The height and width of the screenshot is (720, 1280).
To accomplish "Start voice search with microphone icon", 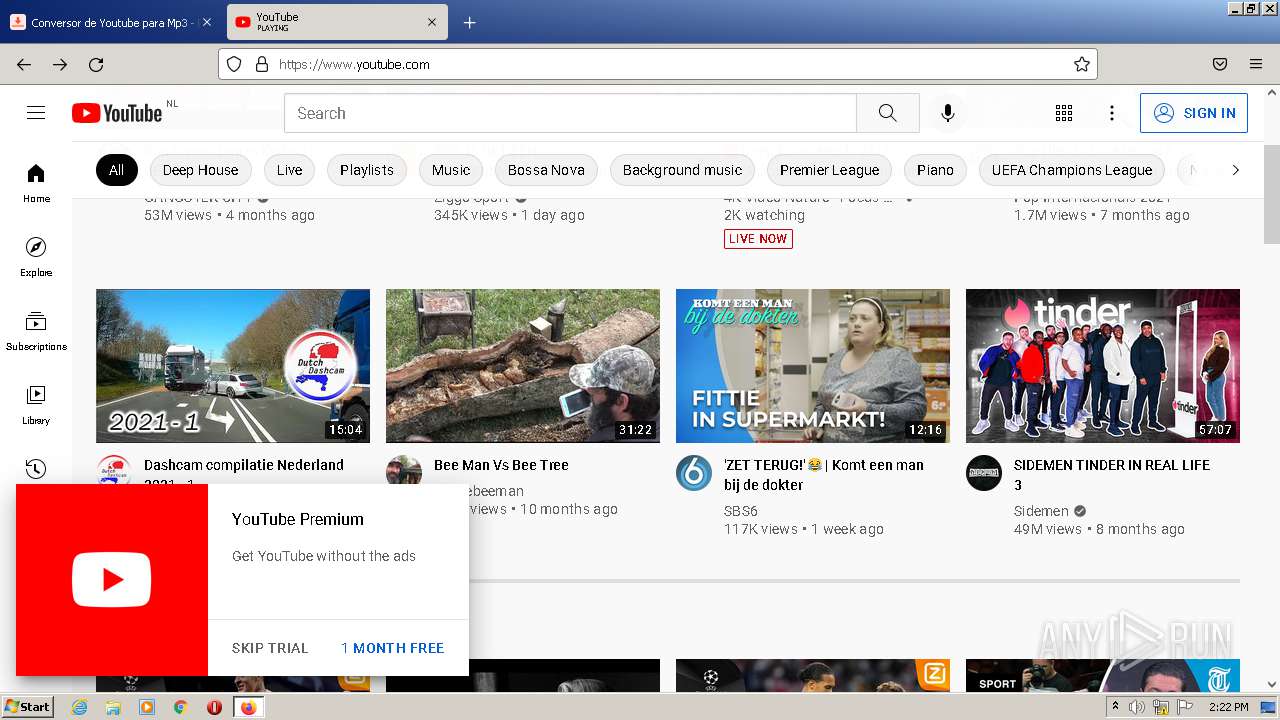I will tap(948, 113).
